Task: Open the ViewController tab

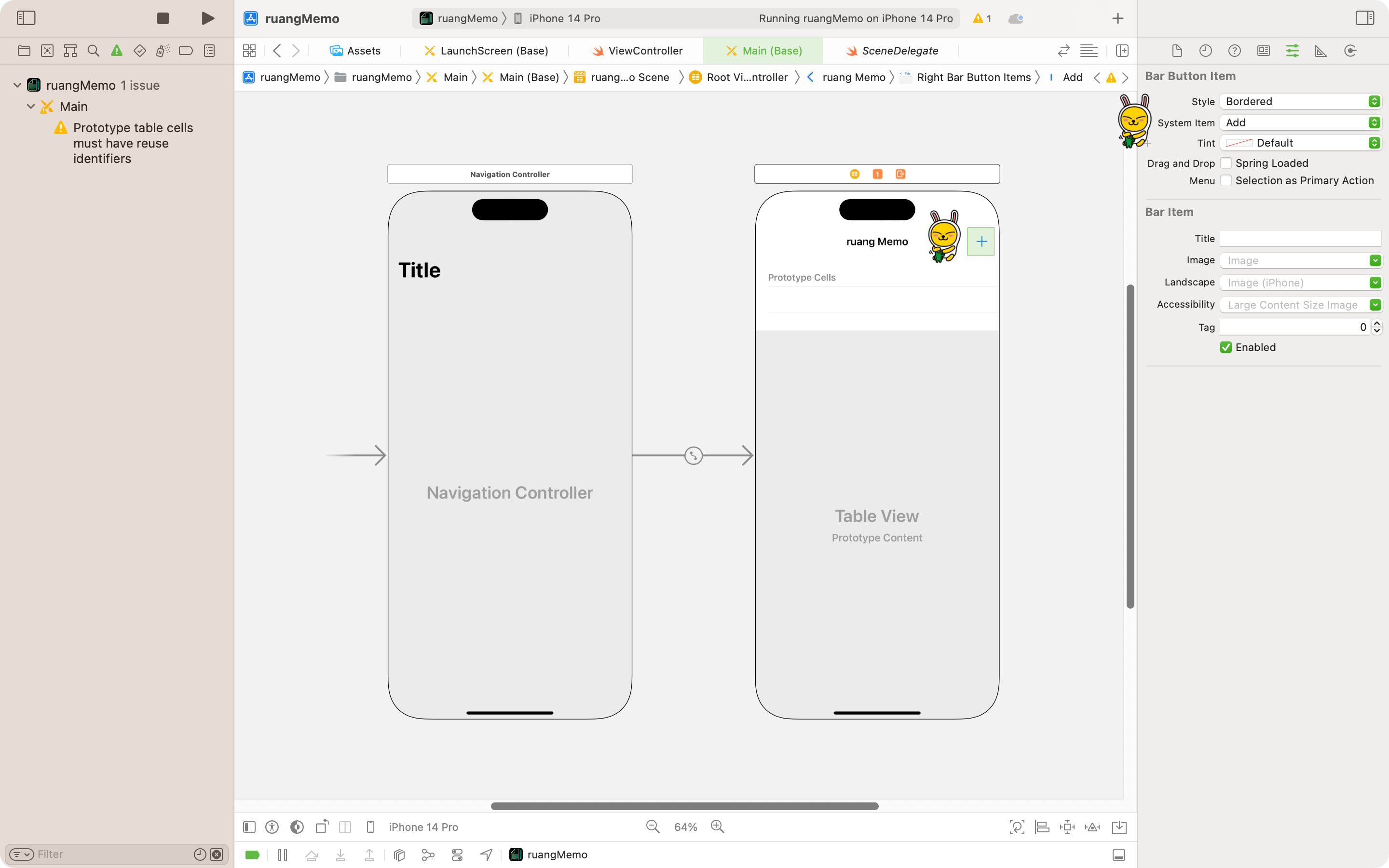Action: (x=637, y=51)
